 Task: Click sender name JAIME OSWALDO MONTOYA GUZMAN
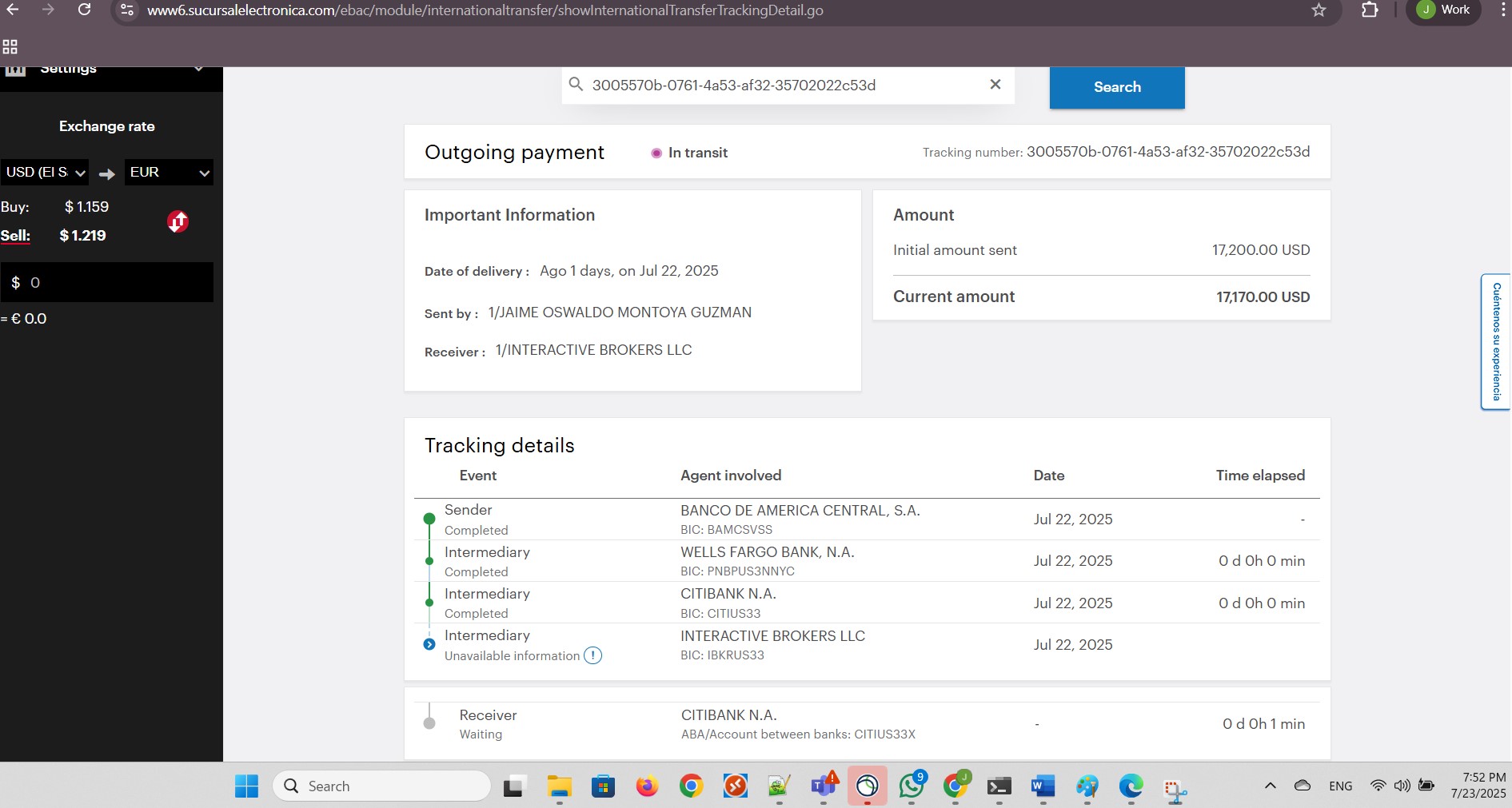tap(620, 312)
